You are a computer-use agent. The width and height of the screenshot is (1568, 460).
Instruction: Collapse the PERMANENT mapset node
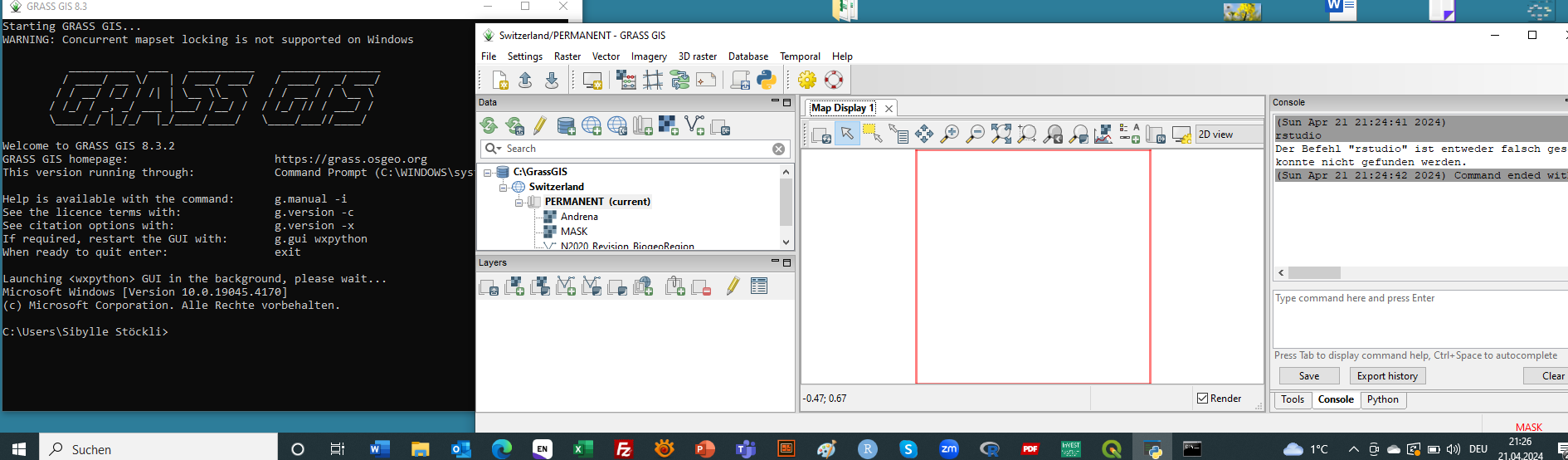click(519, 203)
